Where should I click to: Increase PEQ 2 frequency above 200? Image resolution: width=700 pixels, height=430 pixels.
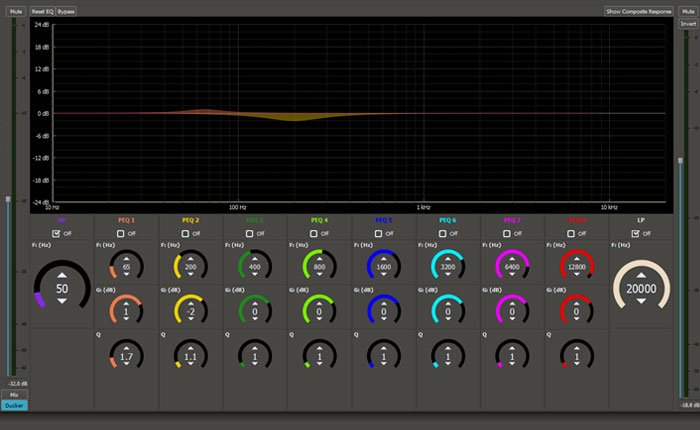pos(191,259)
